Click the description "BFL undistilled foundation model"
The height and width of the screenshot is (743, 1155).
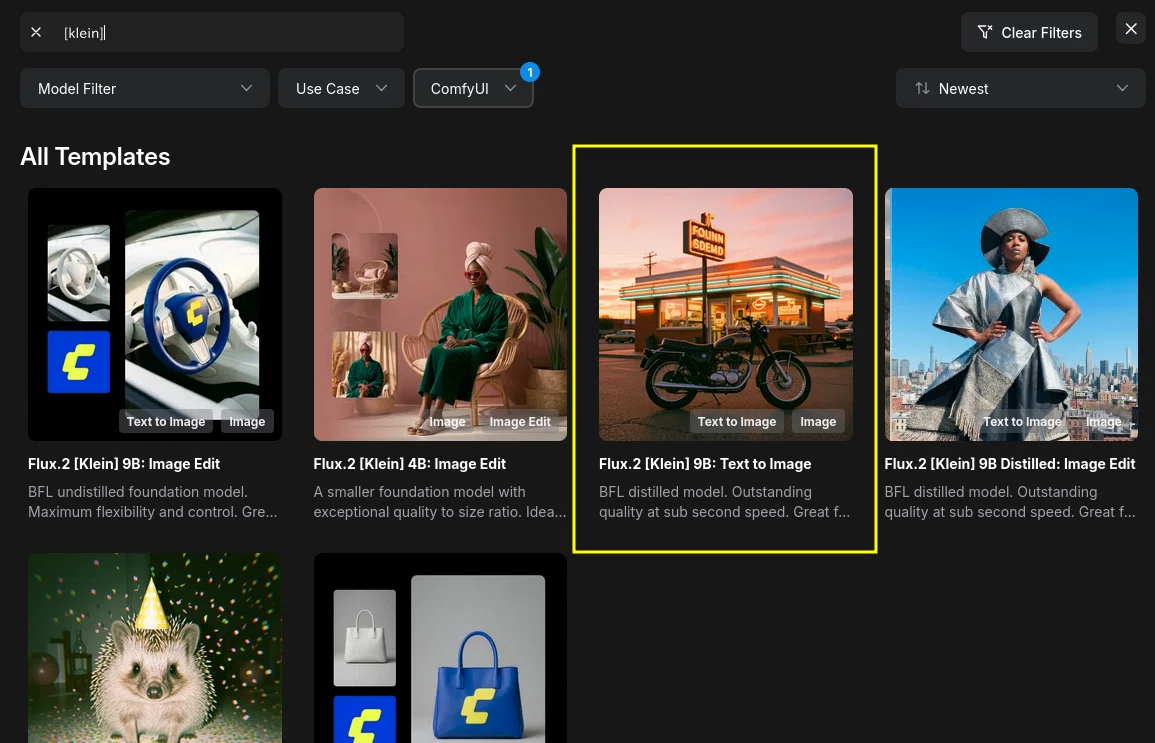138,492
